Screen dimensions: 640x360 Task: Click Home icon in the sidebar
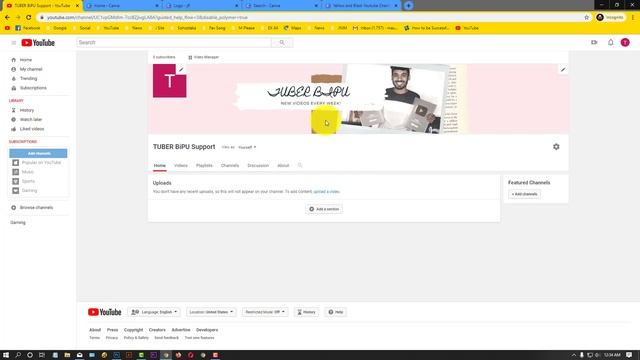[x=13, y=60]
